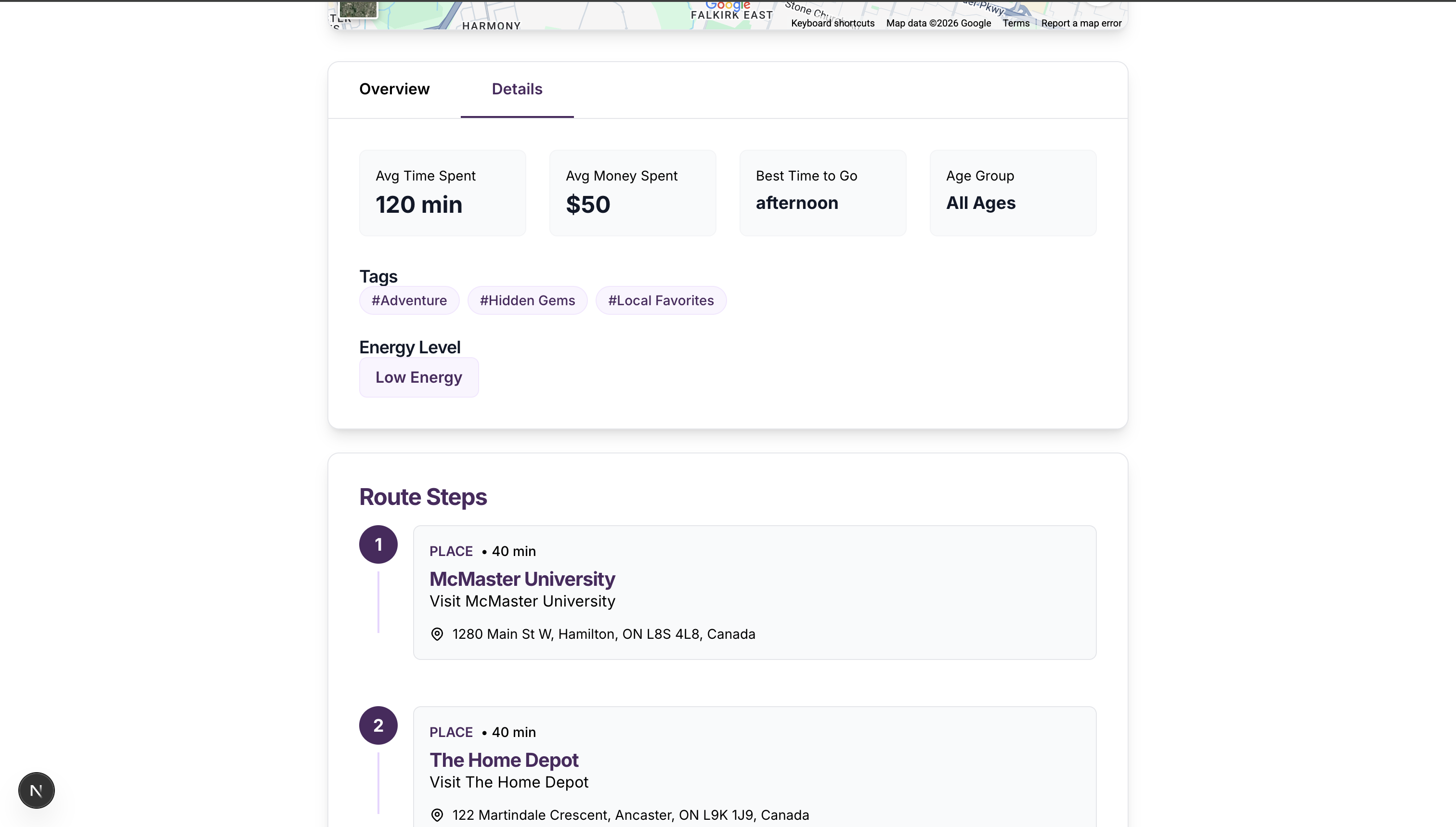
Task: Click the step 2 number circle
Action: (x=378, y=725)
